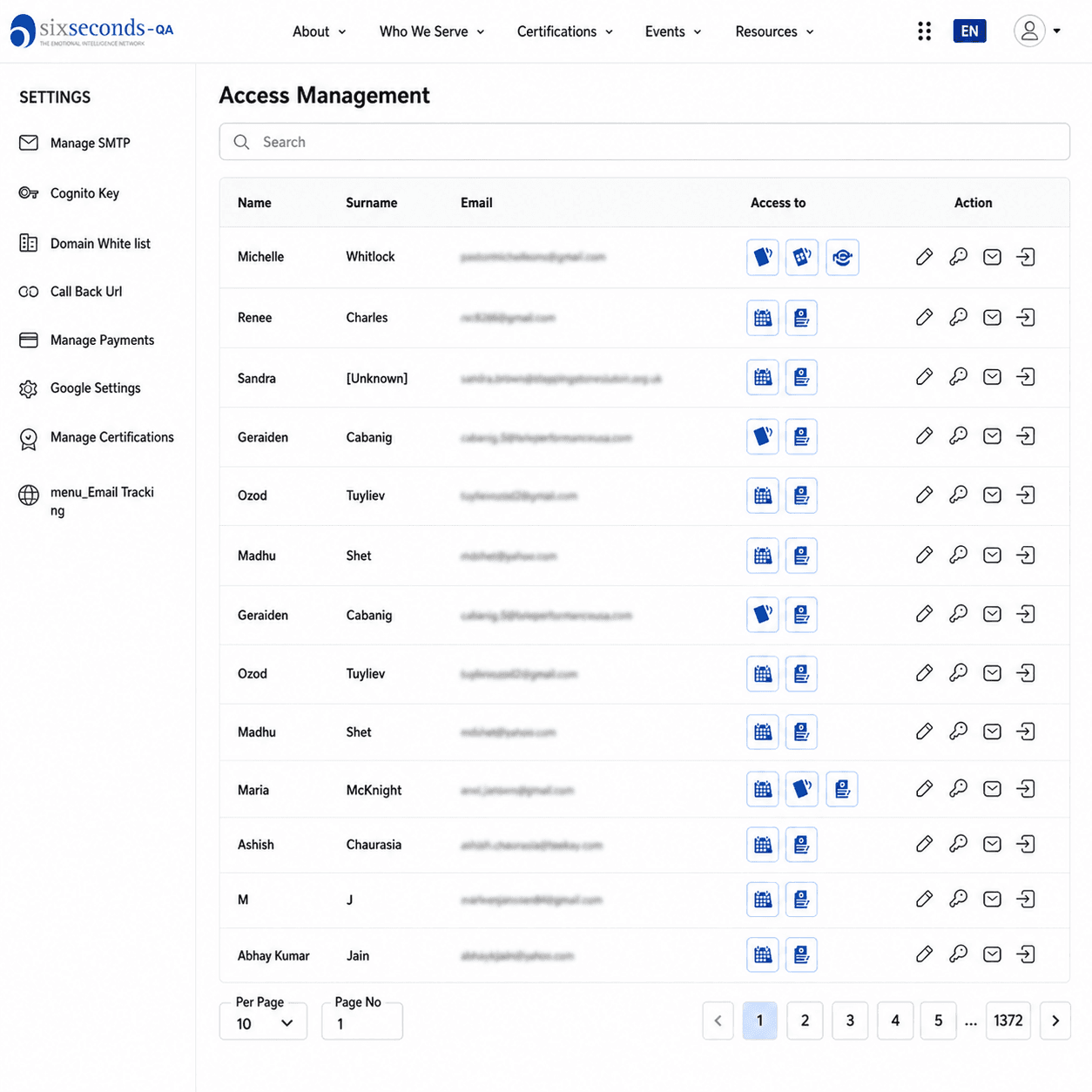Click the edit pencil for Ashish Chaurasia
Image resolution: width=1092 pixels, height=1092 pixels.
(x=924, y=844)
